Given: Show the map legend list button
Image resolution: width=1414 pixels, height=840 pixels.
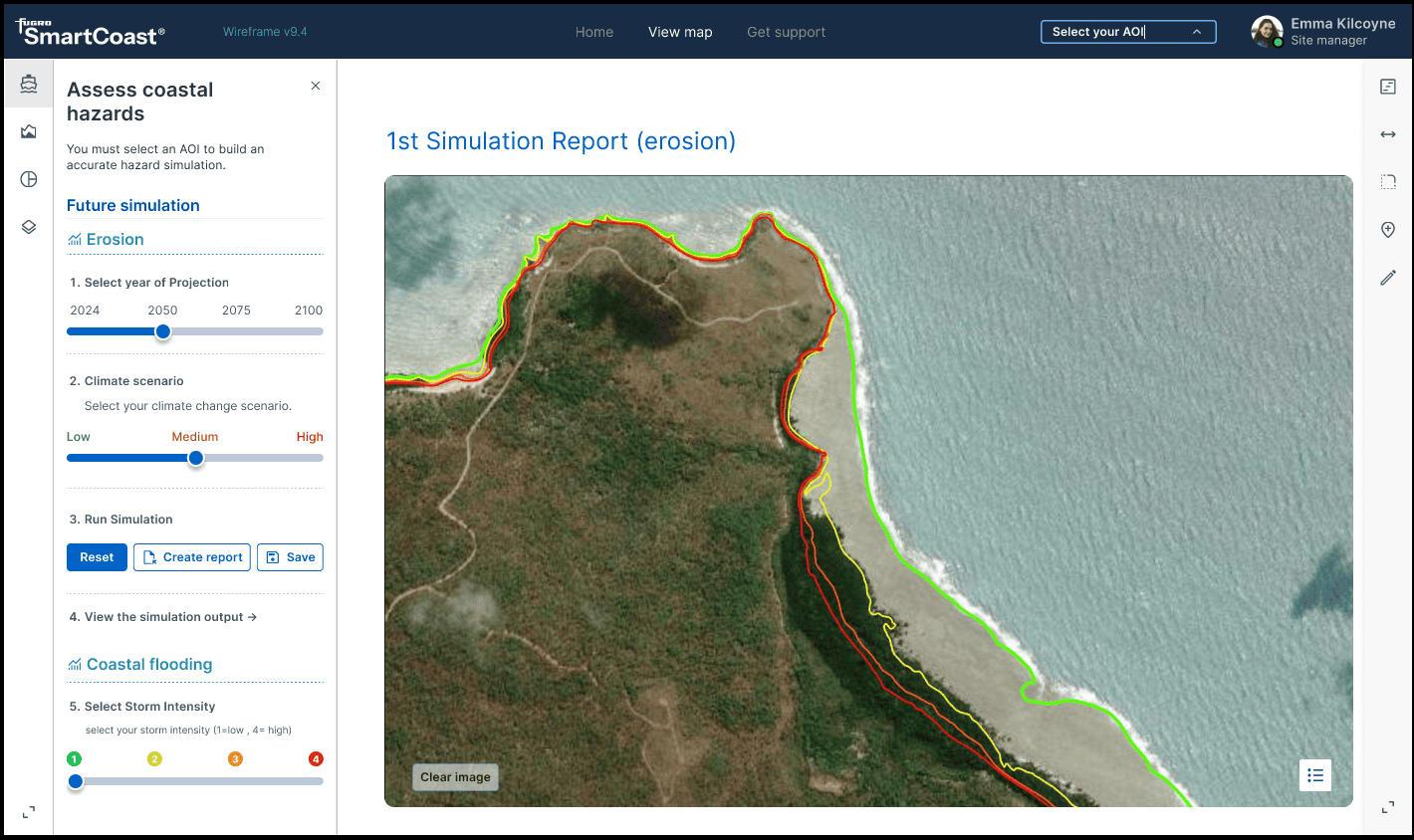Looking at the screenshot, I should 1315,775.
